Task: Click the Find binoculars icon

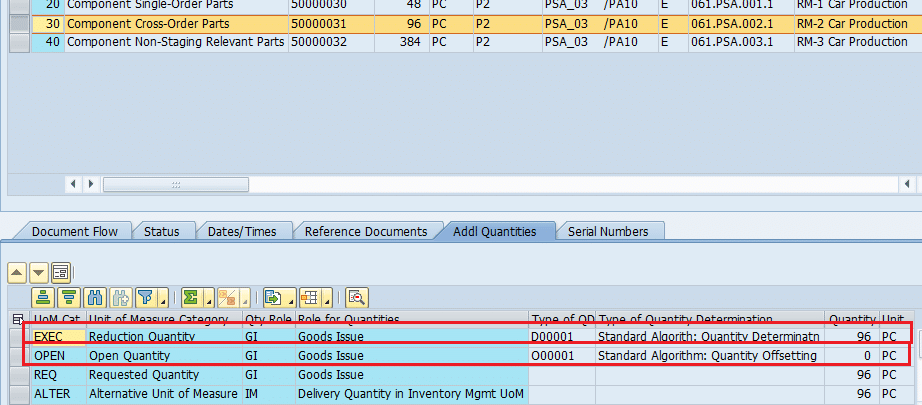Action: [x=96, y=297]
